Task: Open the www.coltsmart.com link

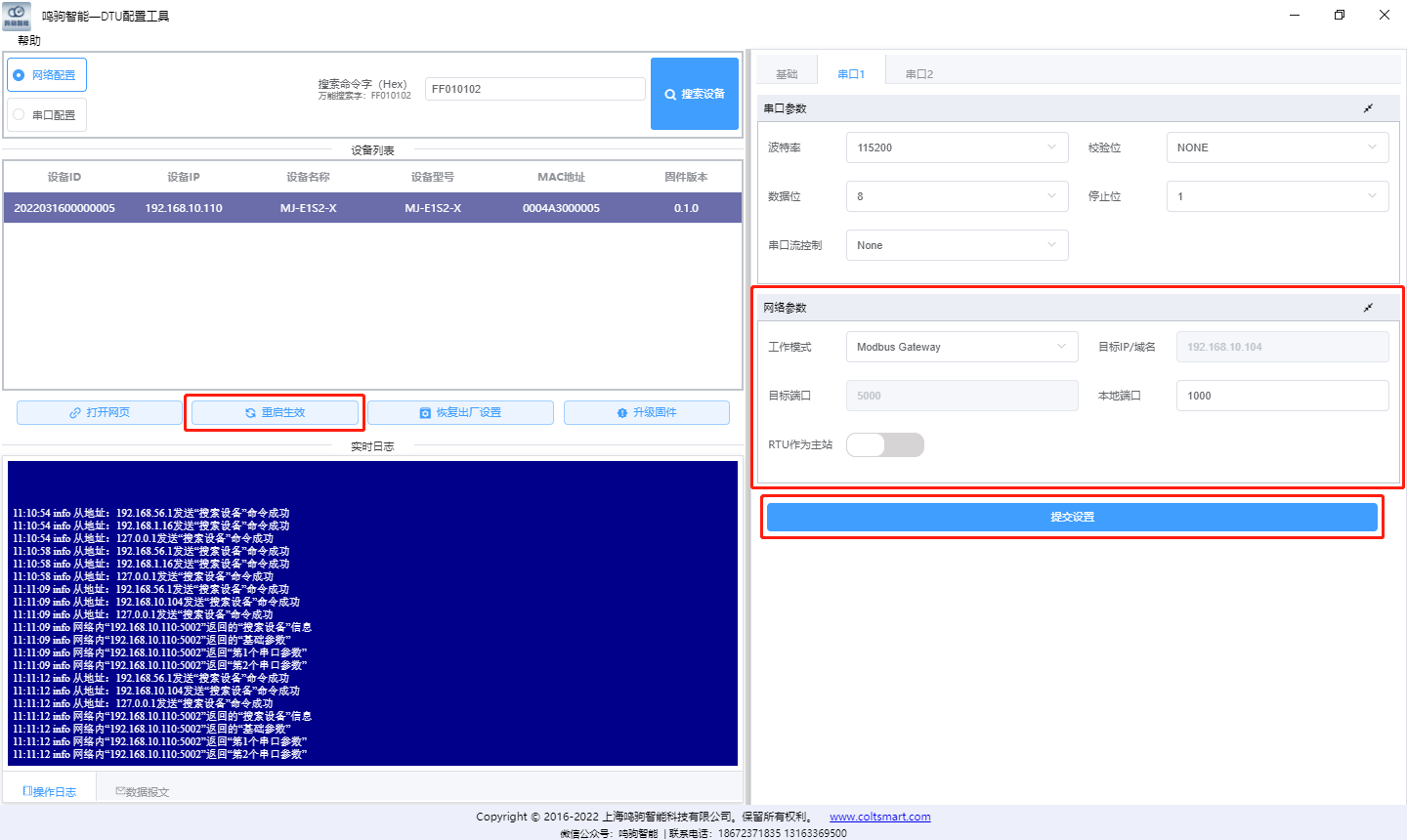Action: (x=880, y=817)
